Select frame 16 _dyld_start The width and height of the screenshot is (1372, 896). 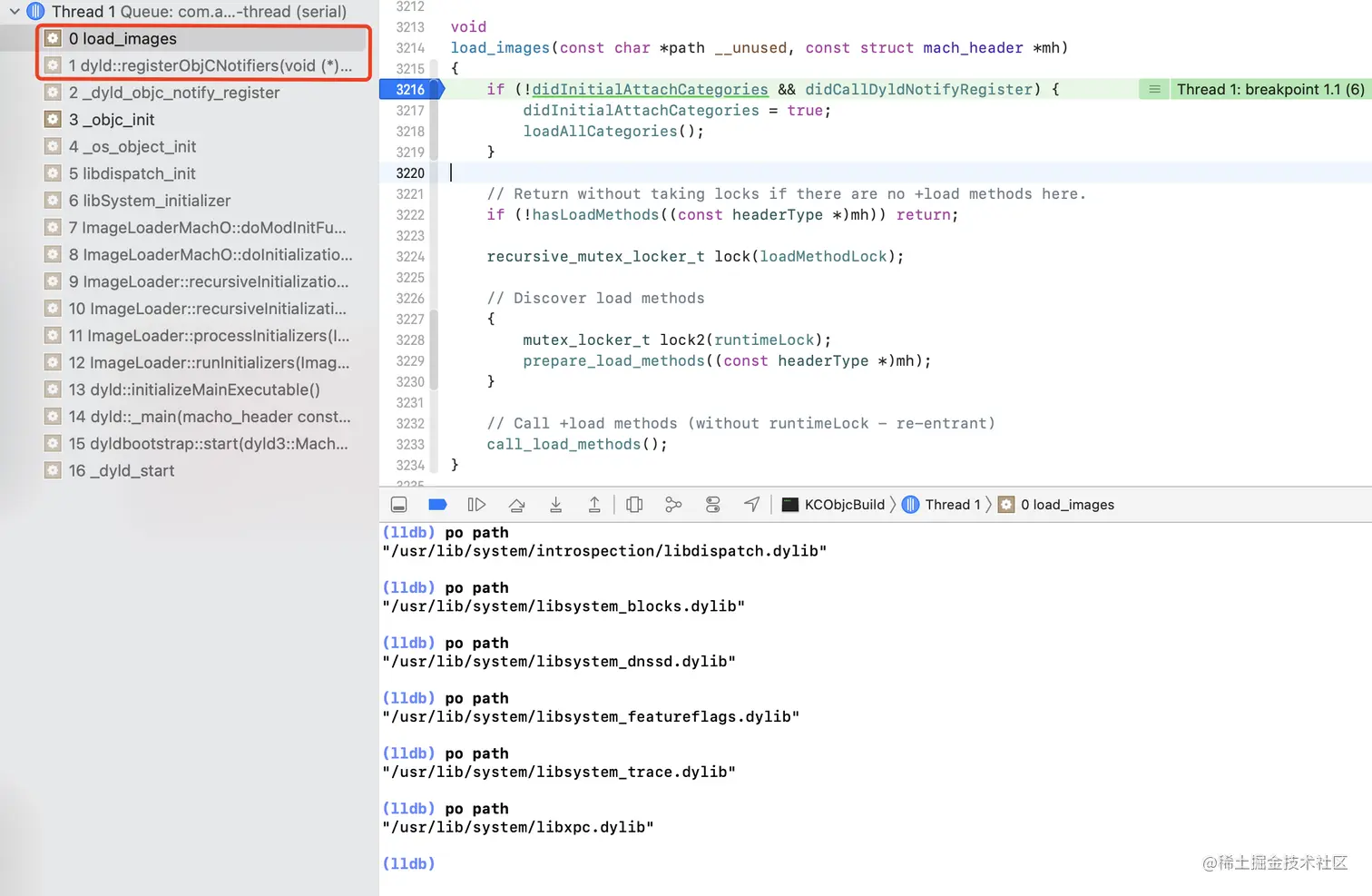189,470
